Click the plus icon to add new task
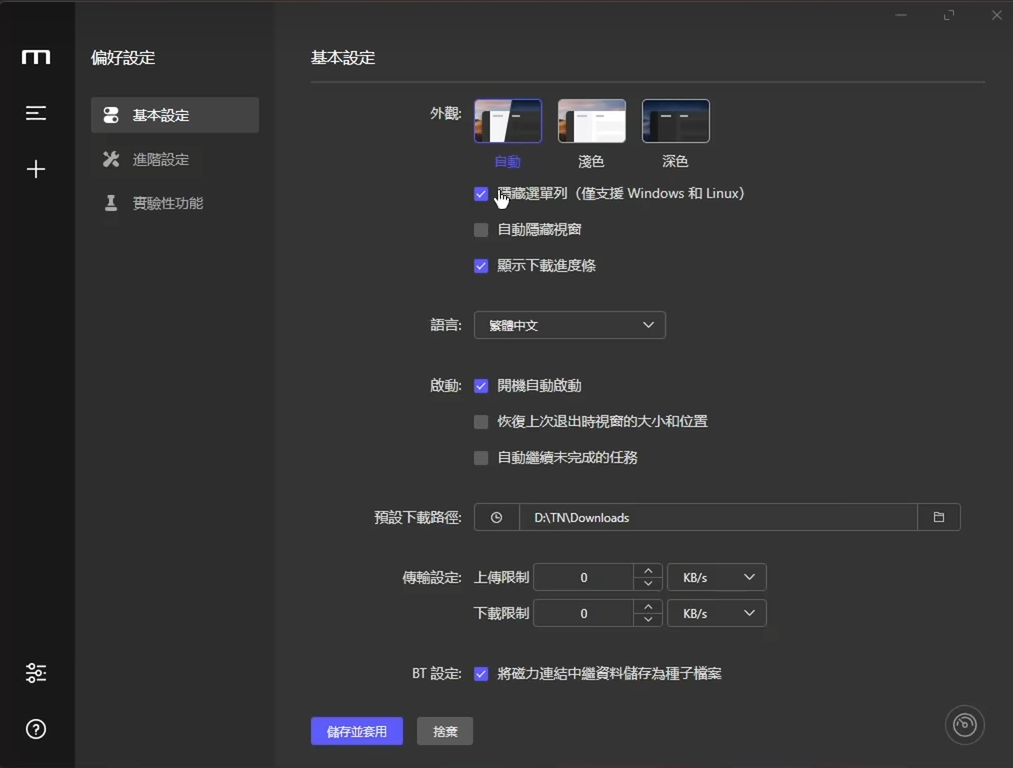The height and width of the screenshot is (768, 1013). [36, 169]
